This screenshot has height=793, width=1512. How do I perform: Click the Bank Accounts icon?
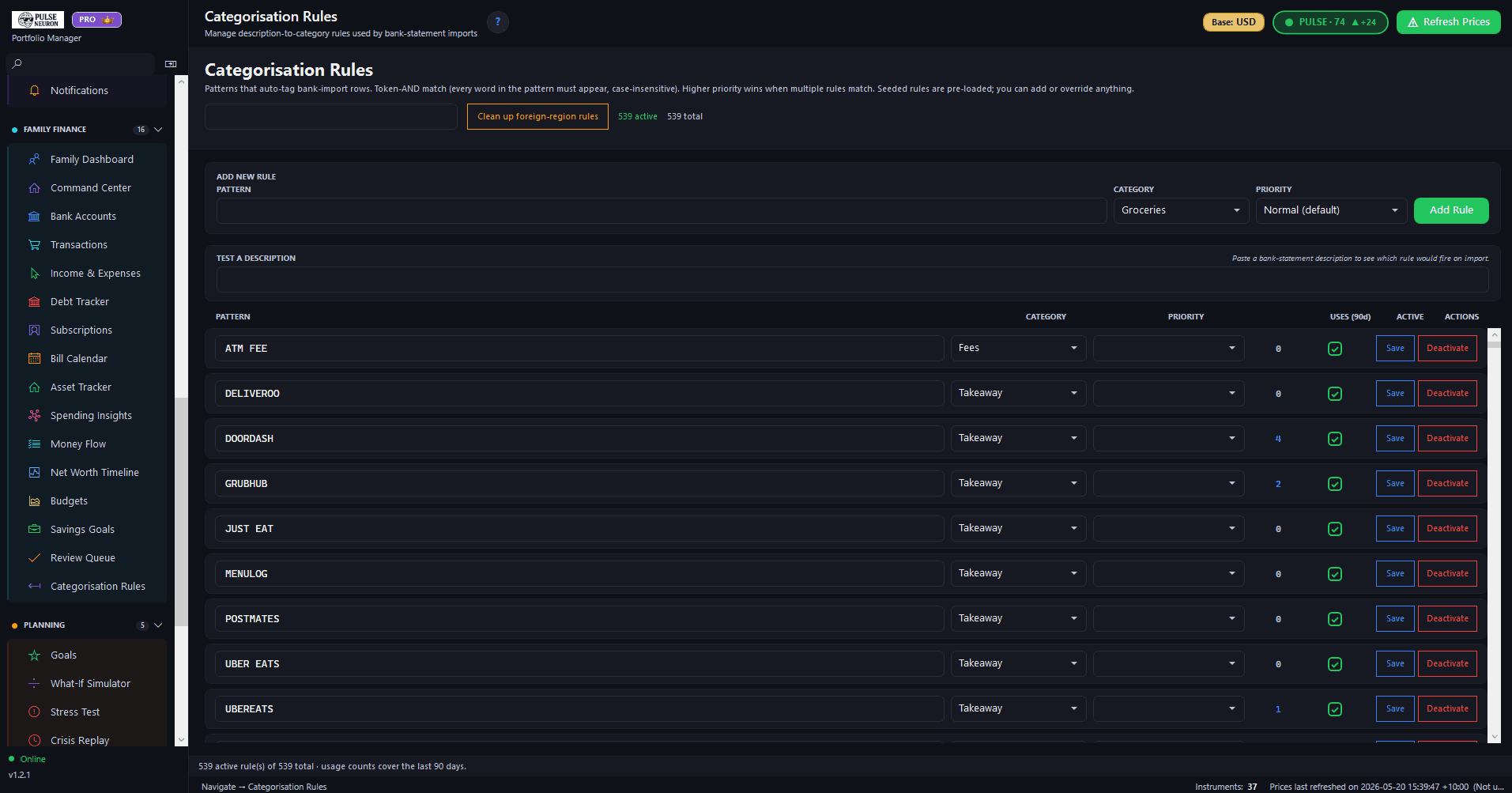pos(34,217)
